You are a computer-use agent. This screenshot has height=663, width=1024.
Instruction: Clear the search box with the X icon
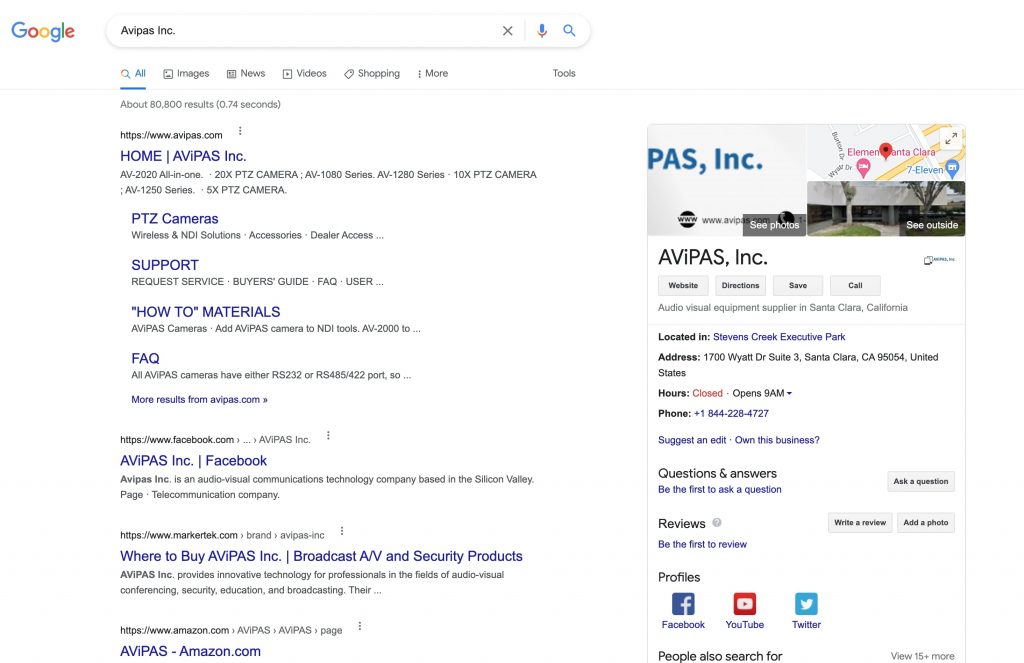tap(507, 31)
